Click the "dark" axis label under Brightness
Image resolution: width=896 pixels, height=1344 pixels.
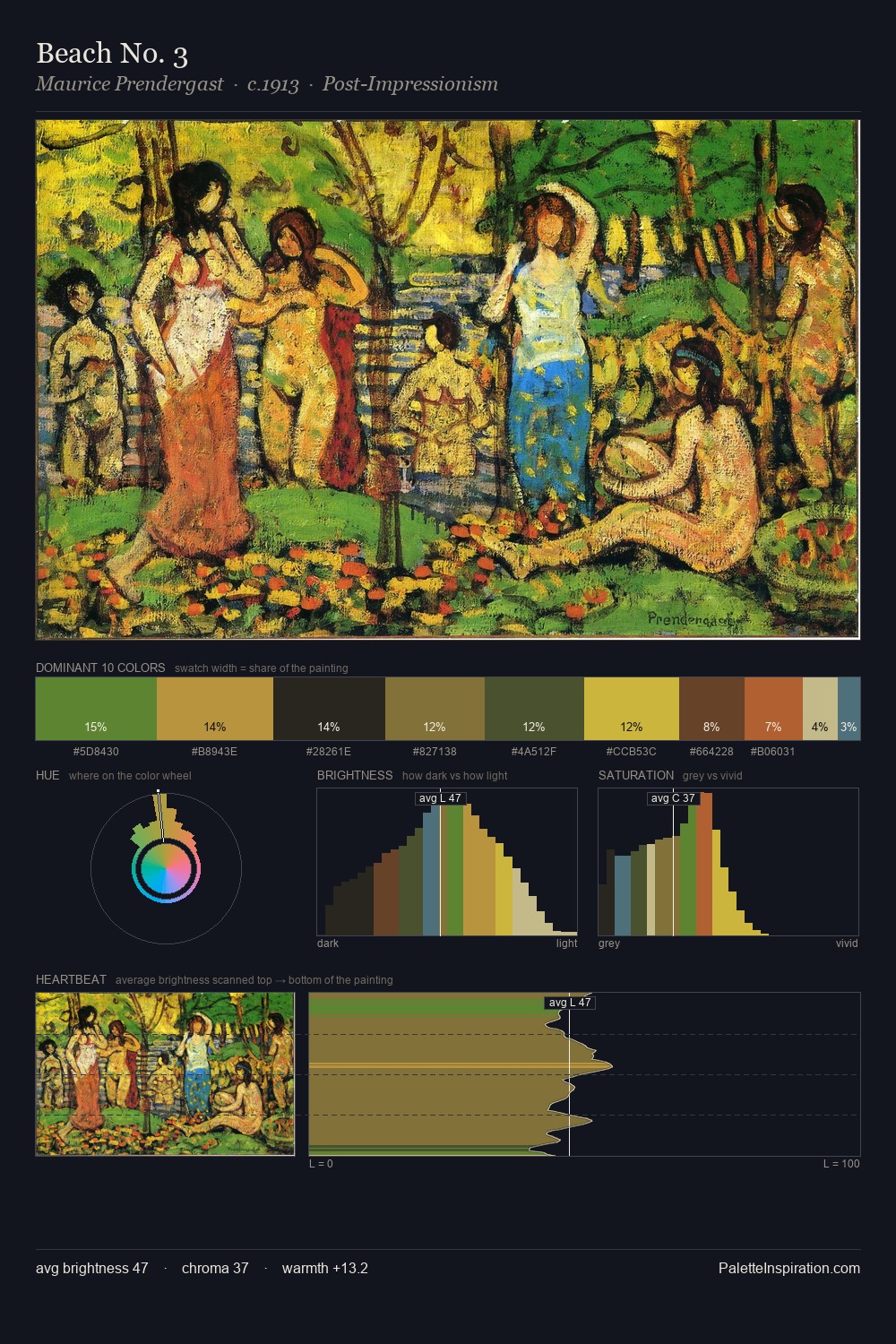pos(328,943)
